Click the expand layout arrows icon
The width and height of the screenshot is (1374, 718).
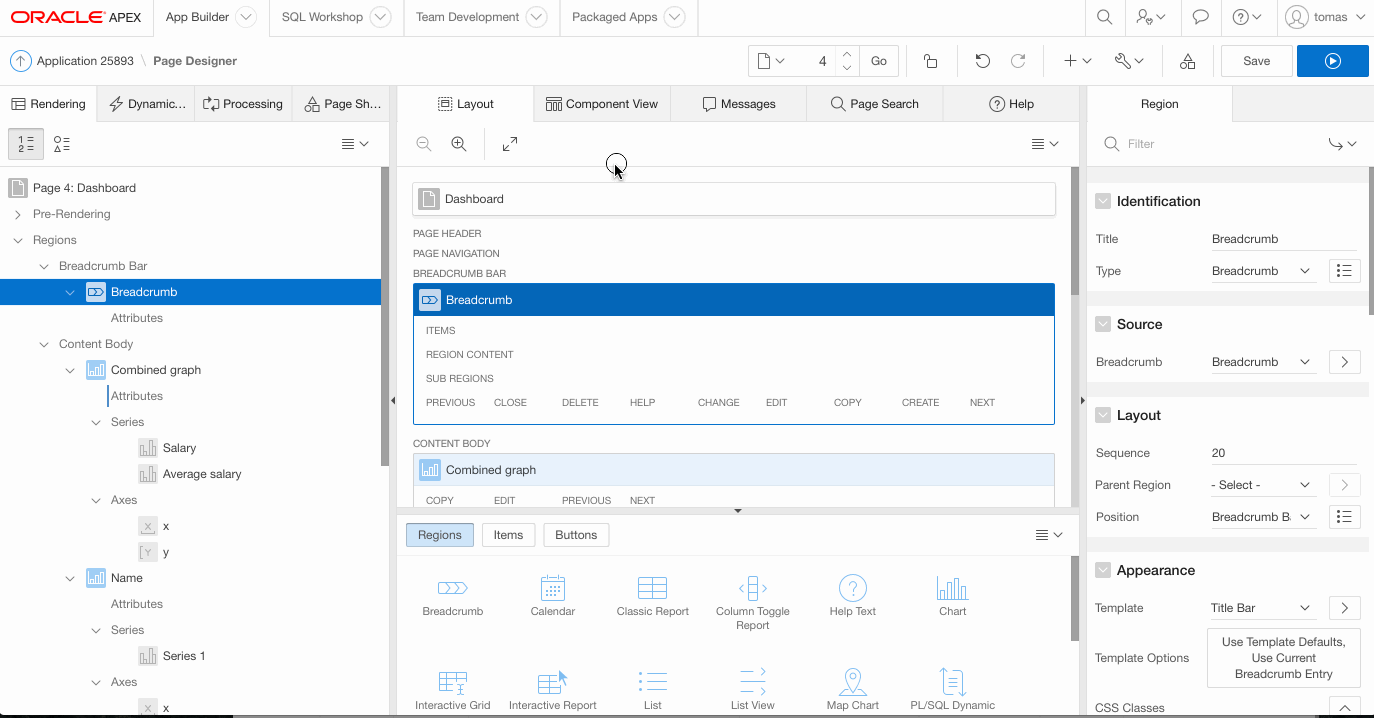click(x=510, y=144)
